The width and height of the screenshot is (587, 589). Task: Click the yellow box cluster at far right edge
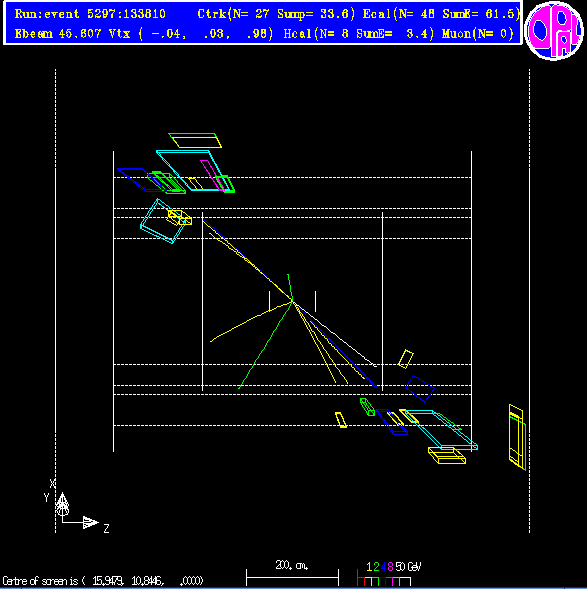(x=517, y=437)
